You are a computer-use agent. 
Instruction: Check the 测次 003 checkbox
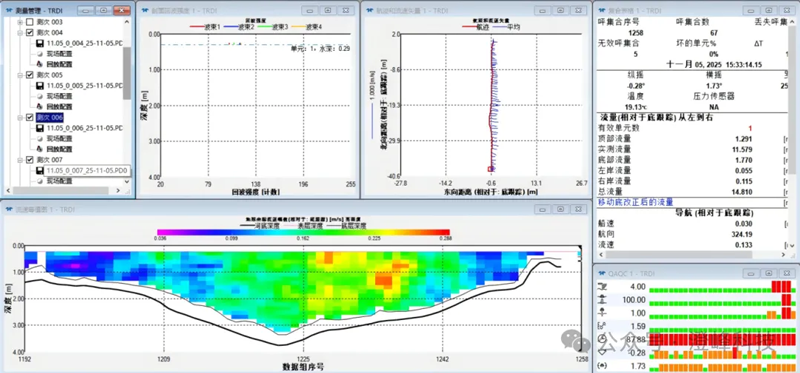(30, 22)
